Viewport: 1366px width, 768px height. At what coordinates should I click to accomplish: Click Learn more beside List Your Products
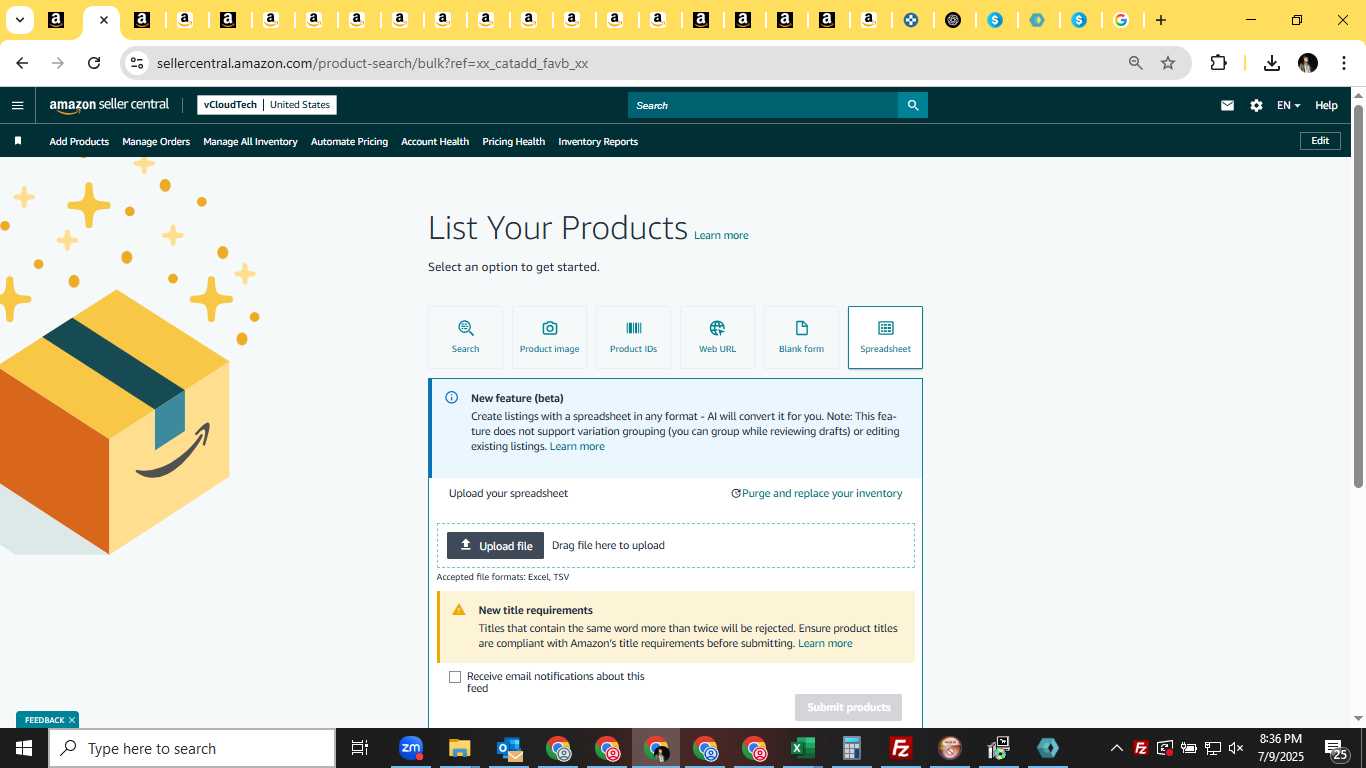[721, 235]
